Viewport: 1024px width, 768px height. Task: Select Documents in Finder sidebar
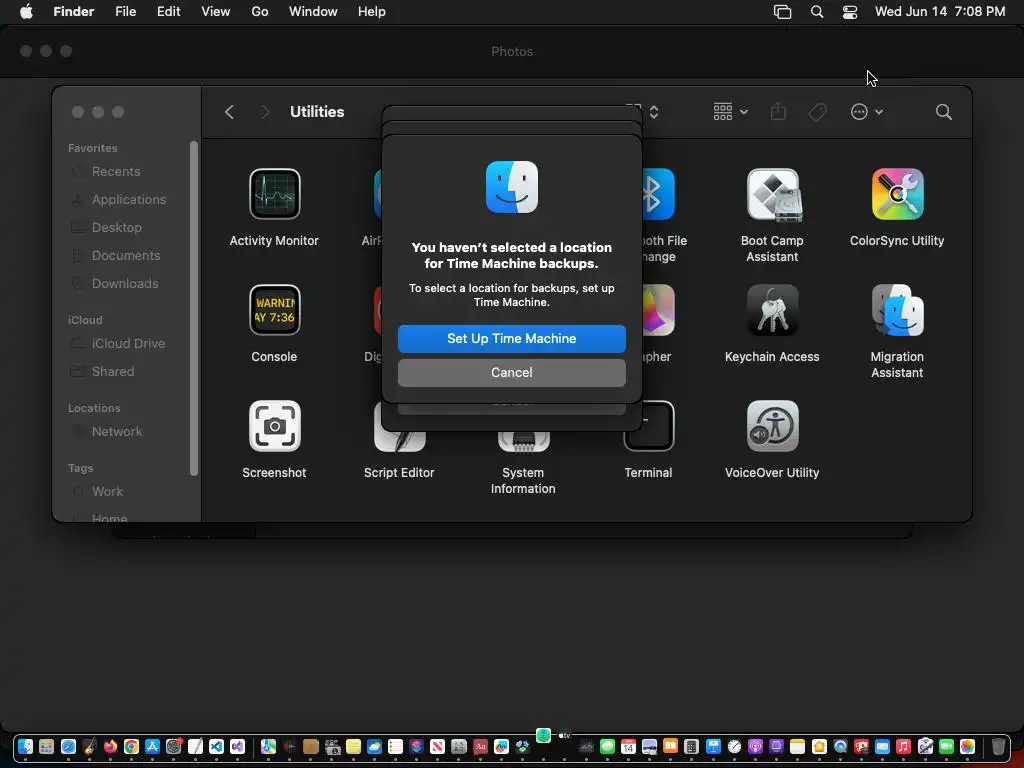[x=126, y=256]
